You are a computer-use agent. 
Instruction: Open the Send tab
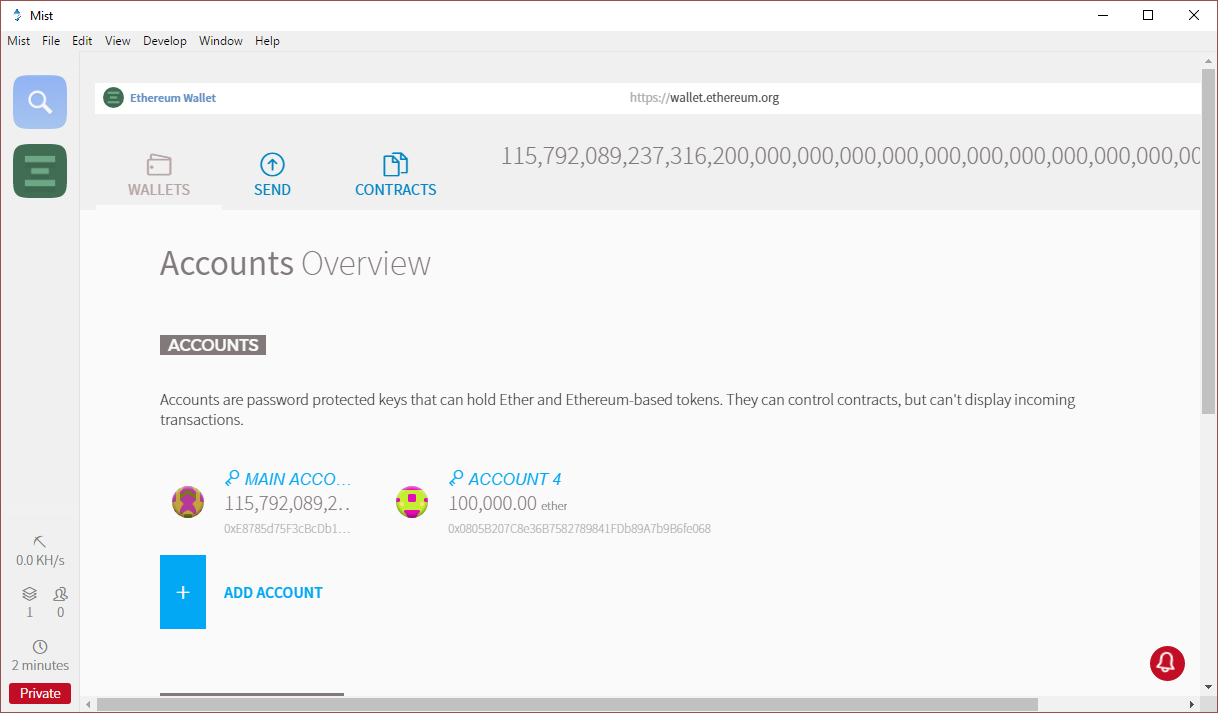coord(272,175)
